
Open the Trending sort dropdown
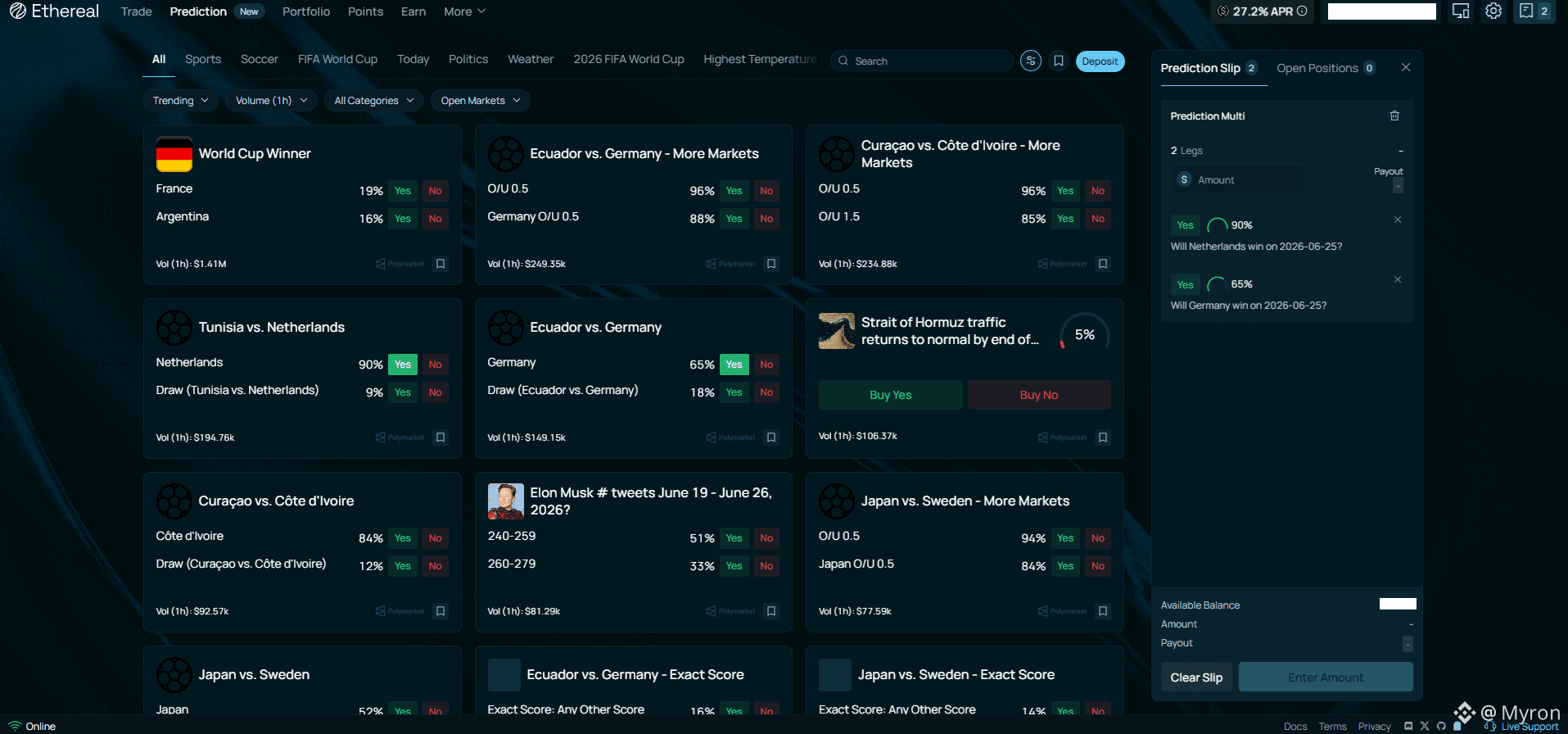point(180,101)
